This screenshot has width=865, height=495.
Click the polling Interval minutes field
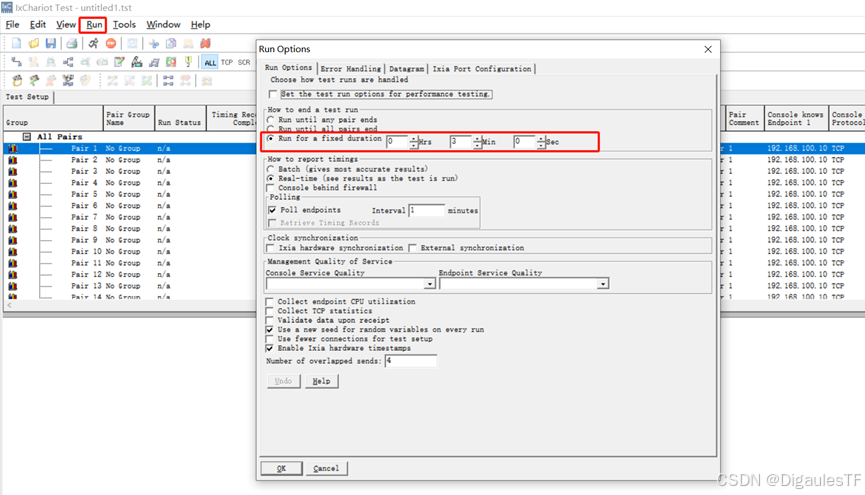coord(426,211)
